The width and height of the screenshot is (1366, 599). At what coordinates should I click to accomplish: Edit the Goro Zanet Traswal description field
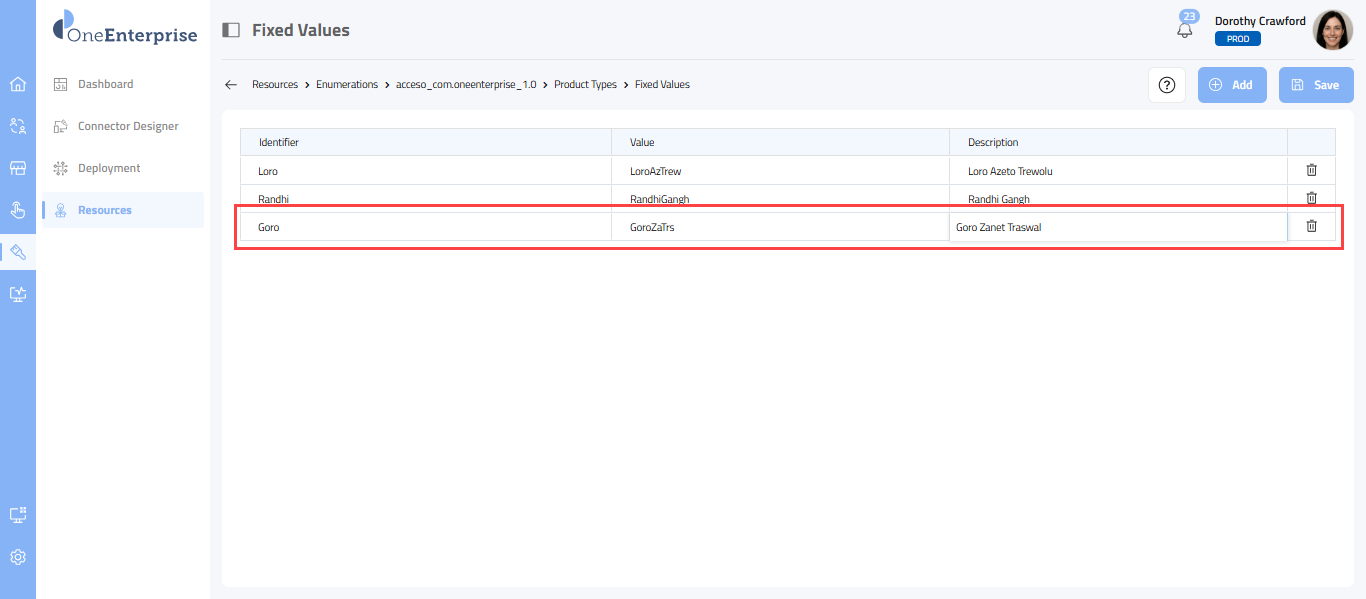pos(1117,227)
